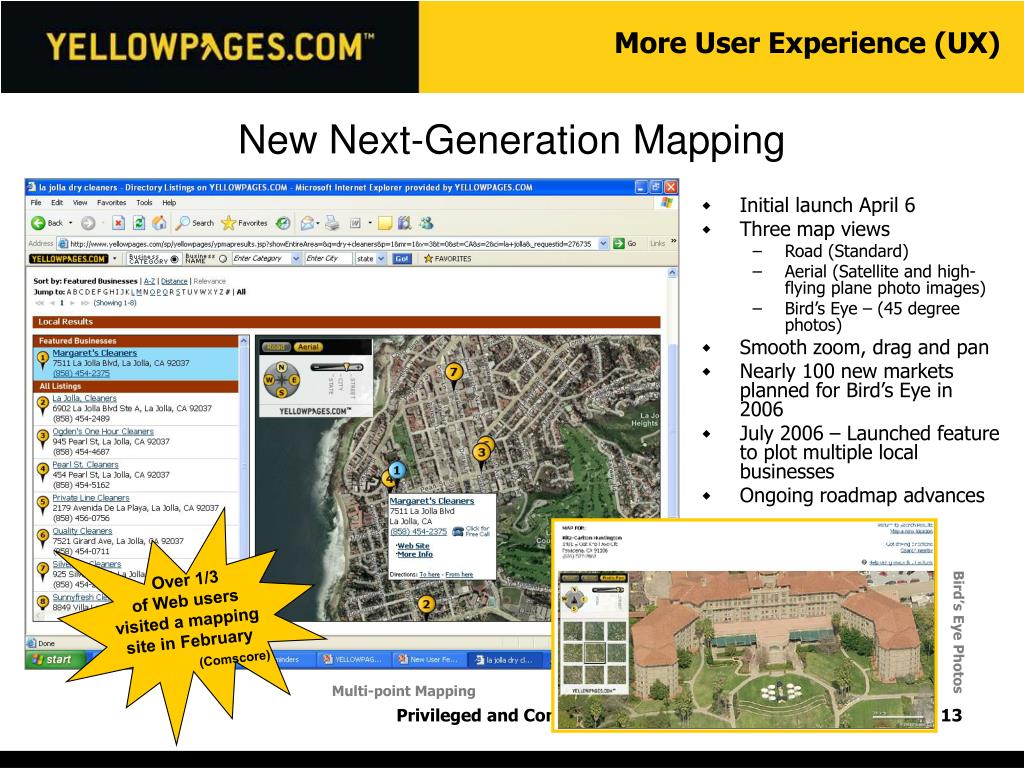Click the Mail envelope icon

tap(306, 223)
